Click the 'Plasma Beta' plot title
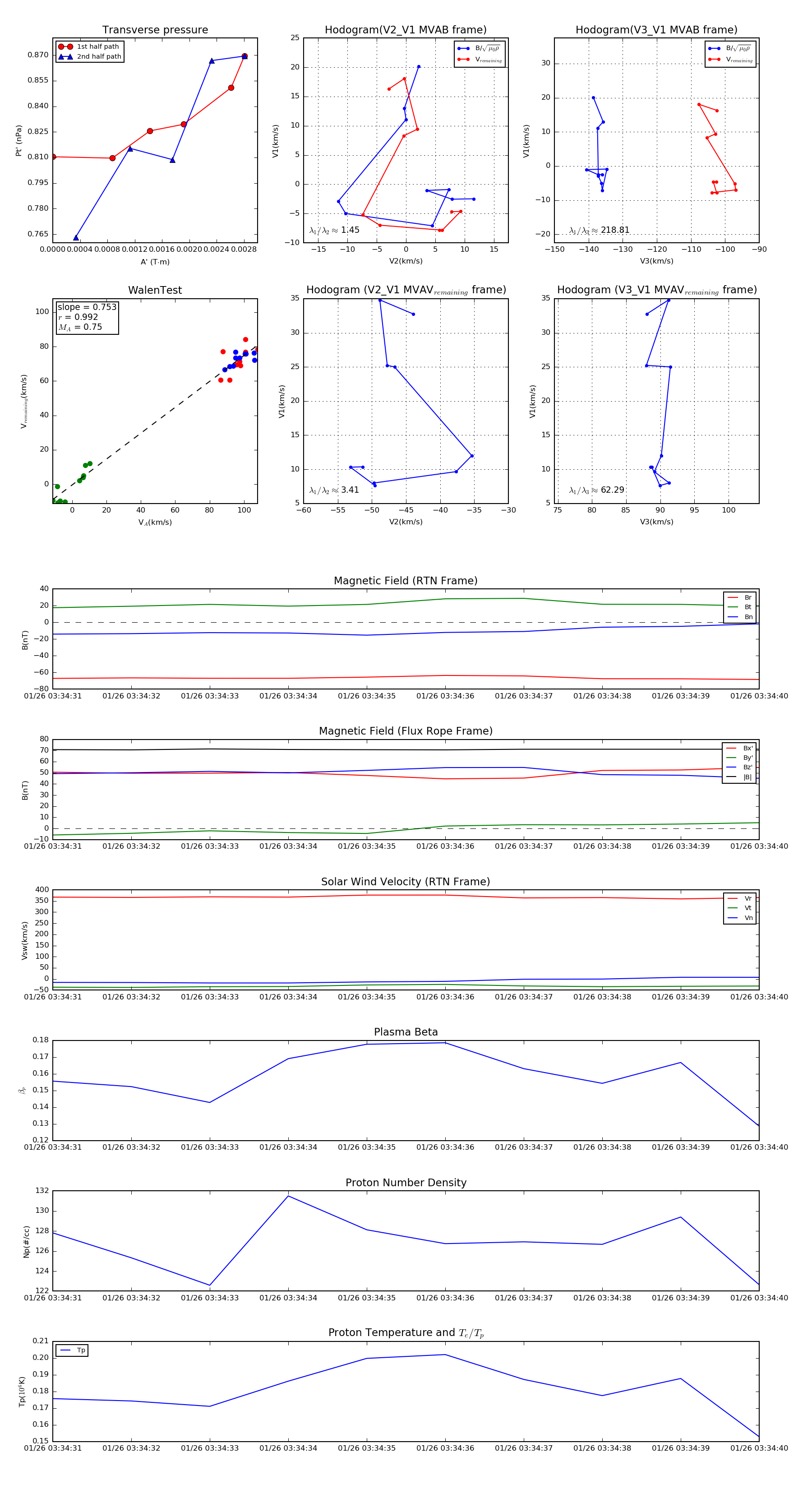The height and width of the screenshot is (1489, 812). click(x=406, y=1032)
